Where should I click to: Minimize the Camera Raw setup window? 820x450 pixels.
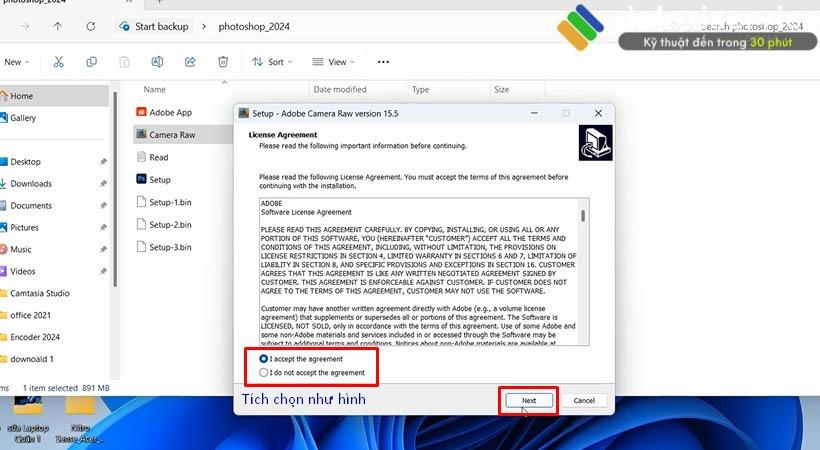[534, 113]
